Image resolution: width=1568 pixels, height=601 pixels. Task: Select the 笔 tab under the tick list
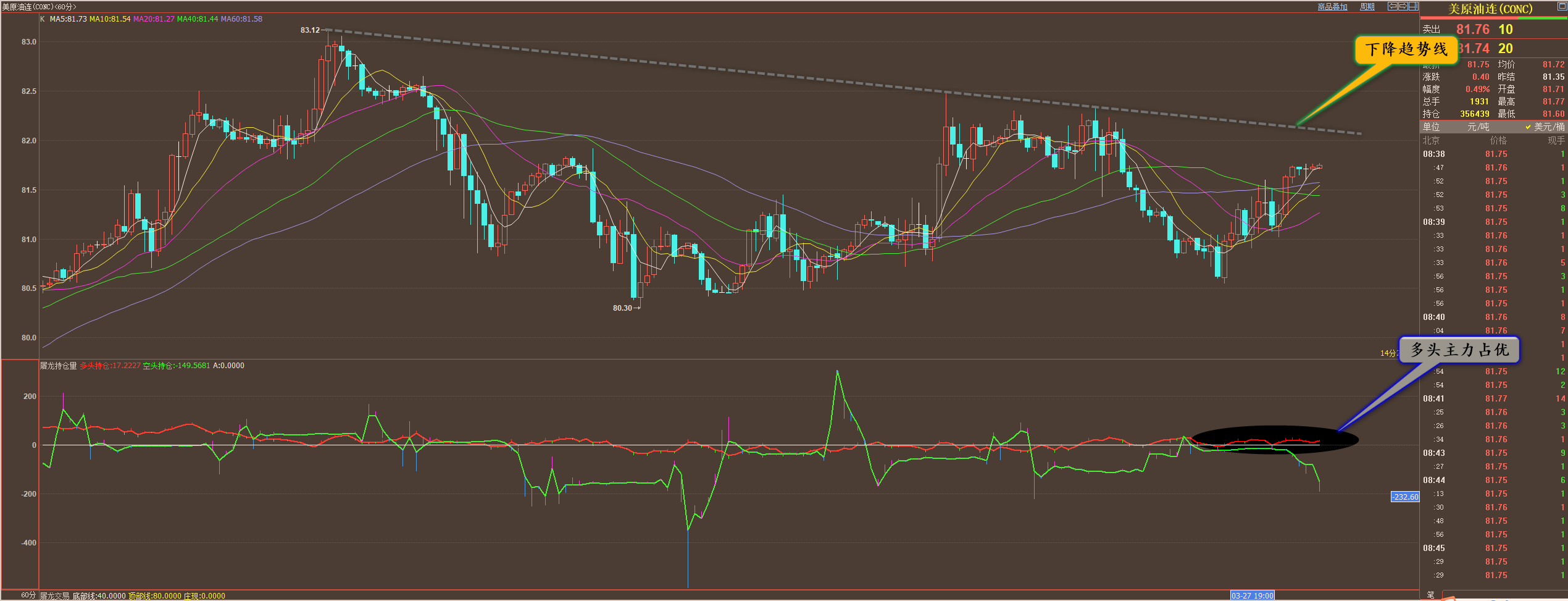pyautogui.click(x=1431, y=595)
